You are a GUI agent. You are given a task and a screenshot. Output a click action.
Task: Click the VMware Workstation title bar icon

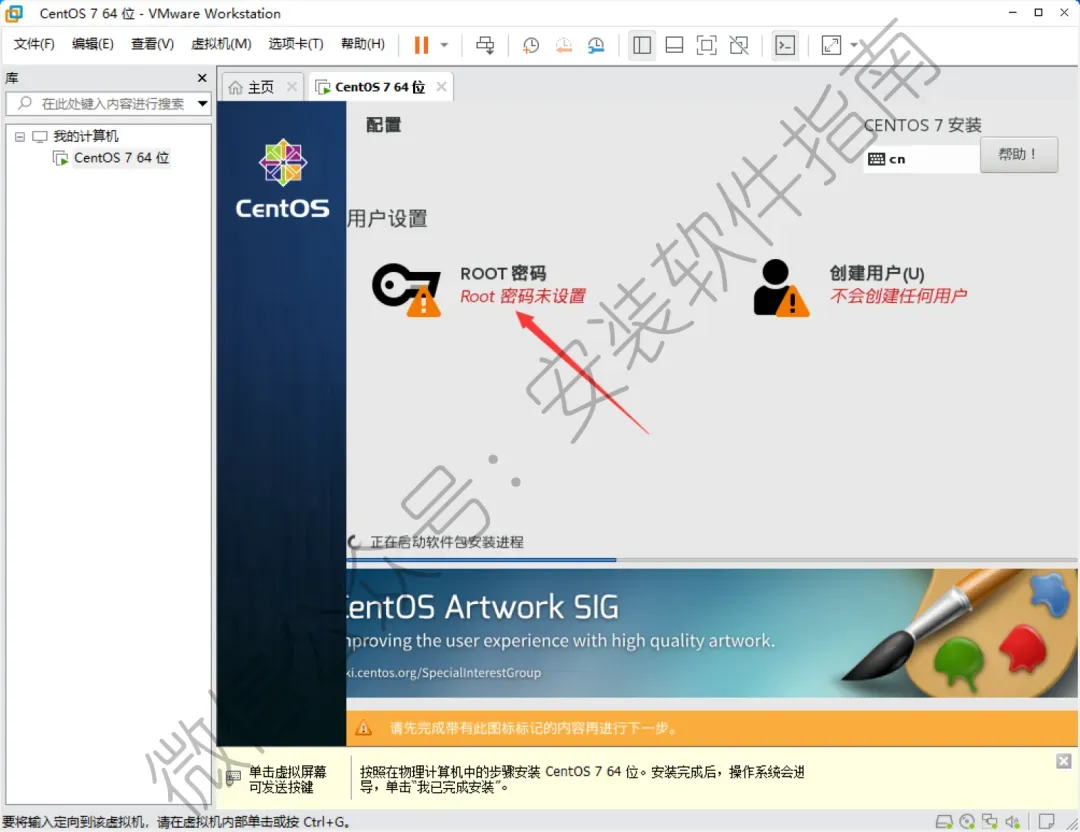point(14,13)
